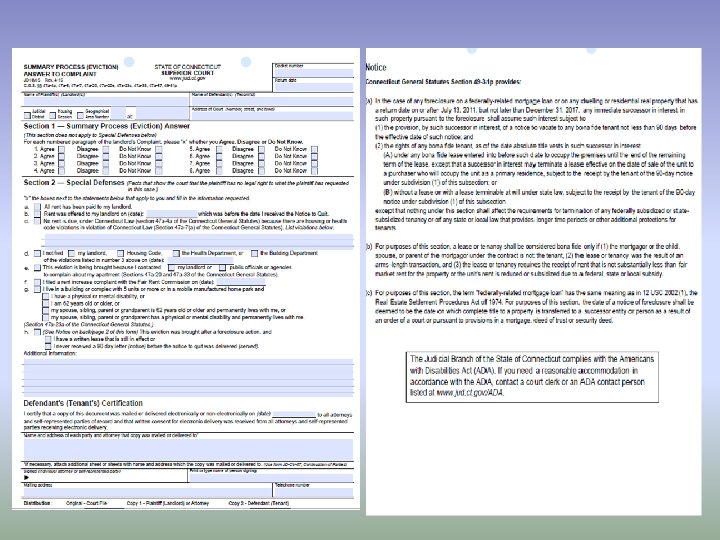720x540 pixels.
Task: Click the Mailing address field
Action: [147, 492]
